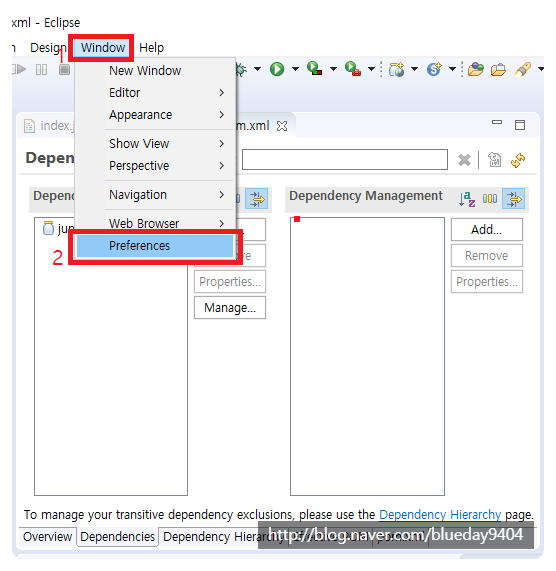This screenshot has width=556, height=571.
Task: Click the Open Task folder icon
Action: [498, 69]
